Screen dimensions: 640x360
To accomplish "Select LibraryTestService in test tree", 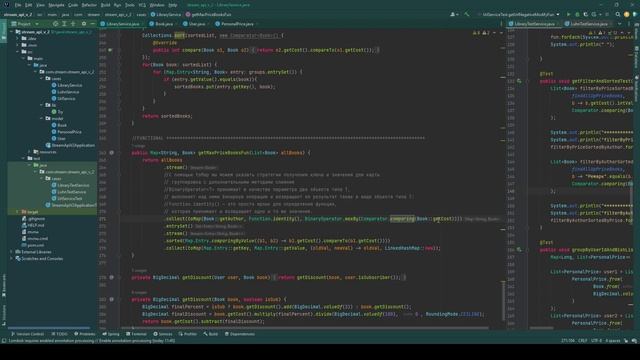I will (x=70, y=185).
